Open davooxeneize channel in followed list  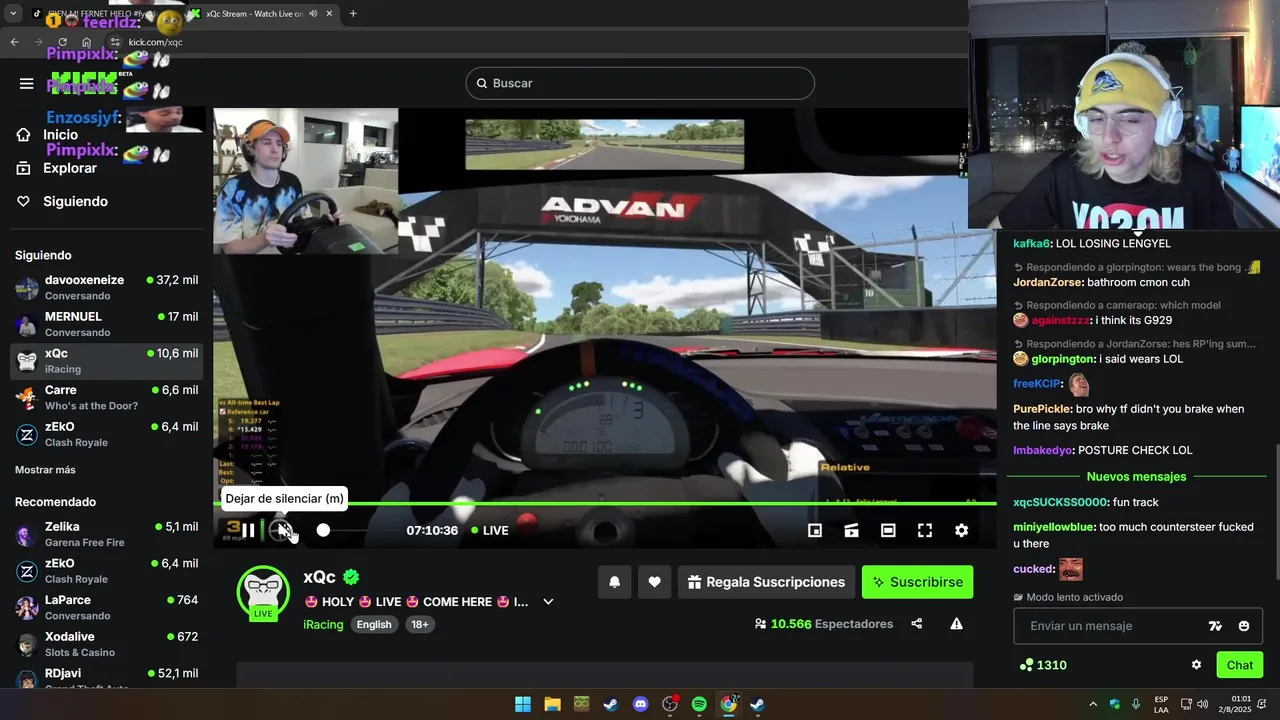point(106,288)
